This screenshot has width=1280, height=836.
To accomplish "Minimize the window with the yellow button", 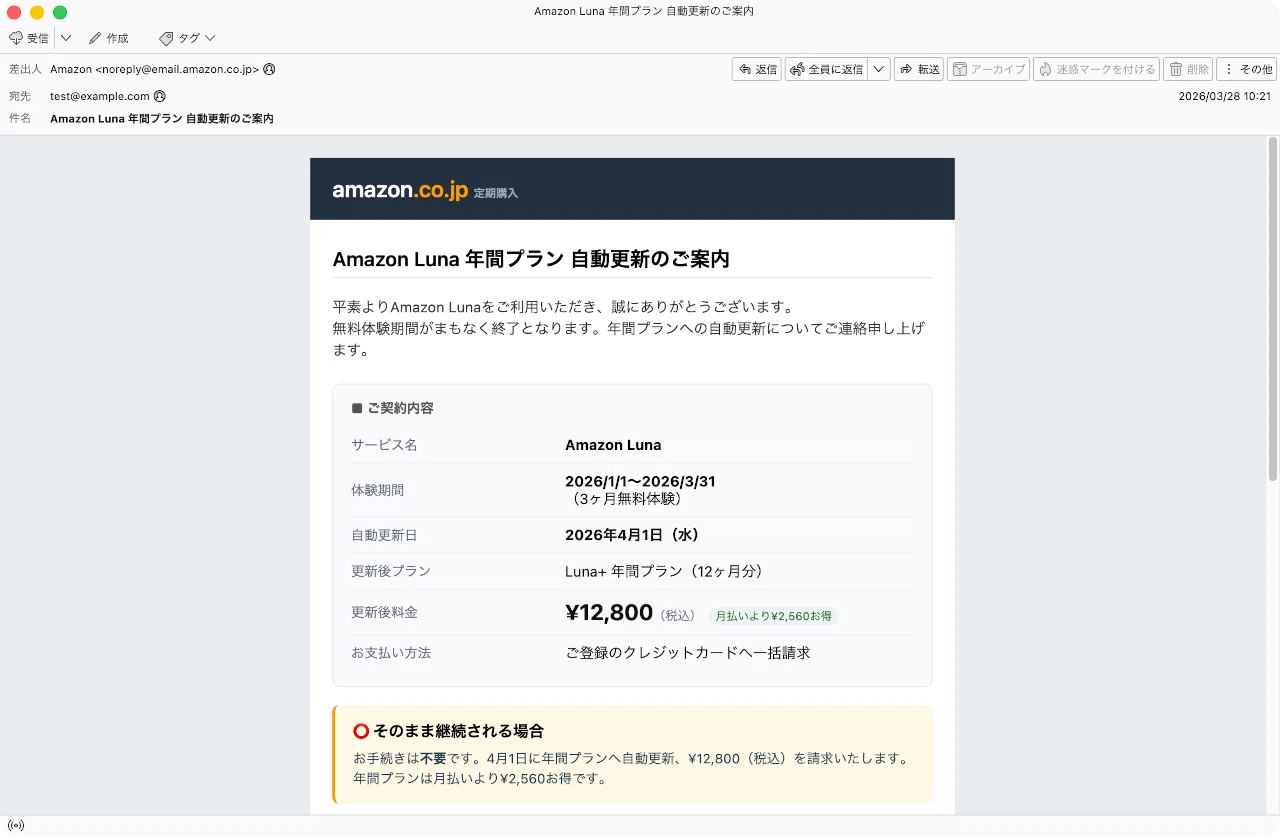I will 37,12.
